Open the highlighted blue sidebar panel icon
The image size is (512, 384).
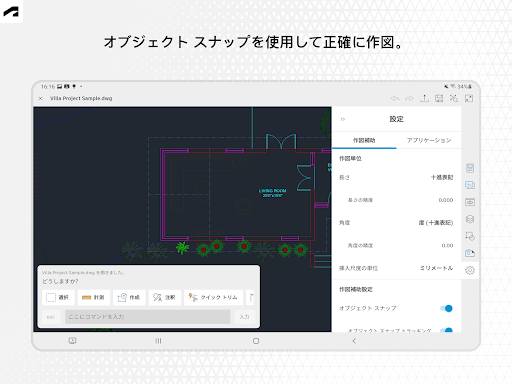470,185
